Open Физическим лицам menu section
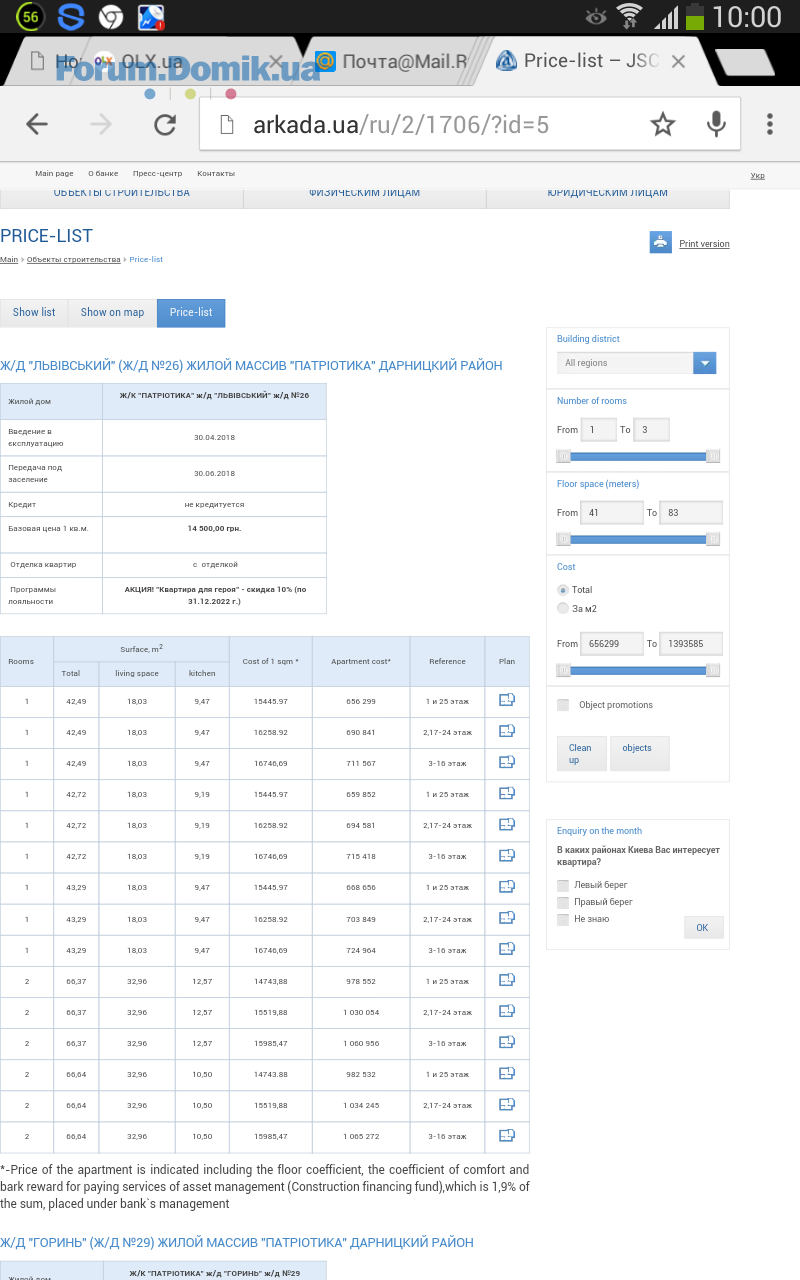The width and height of the screenshot is (800, 1280). (x=364, y=193)
